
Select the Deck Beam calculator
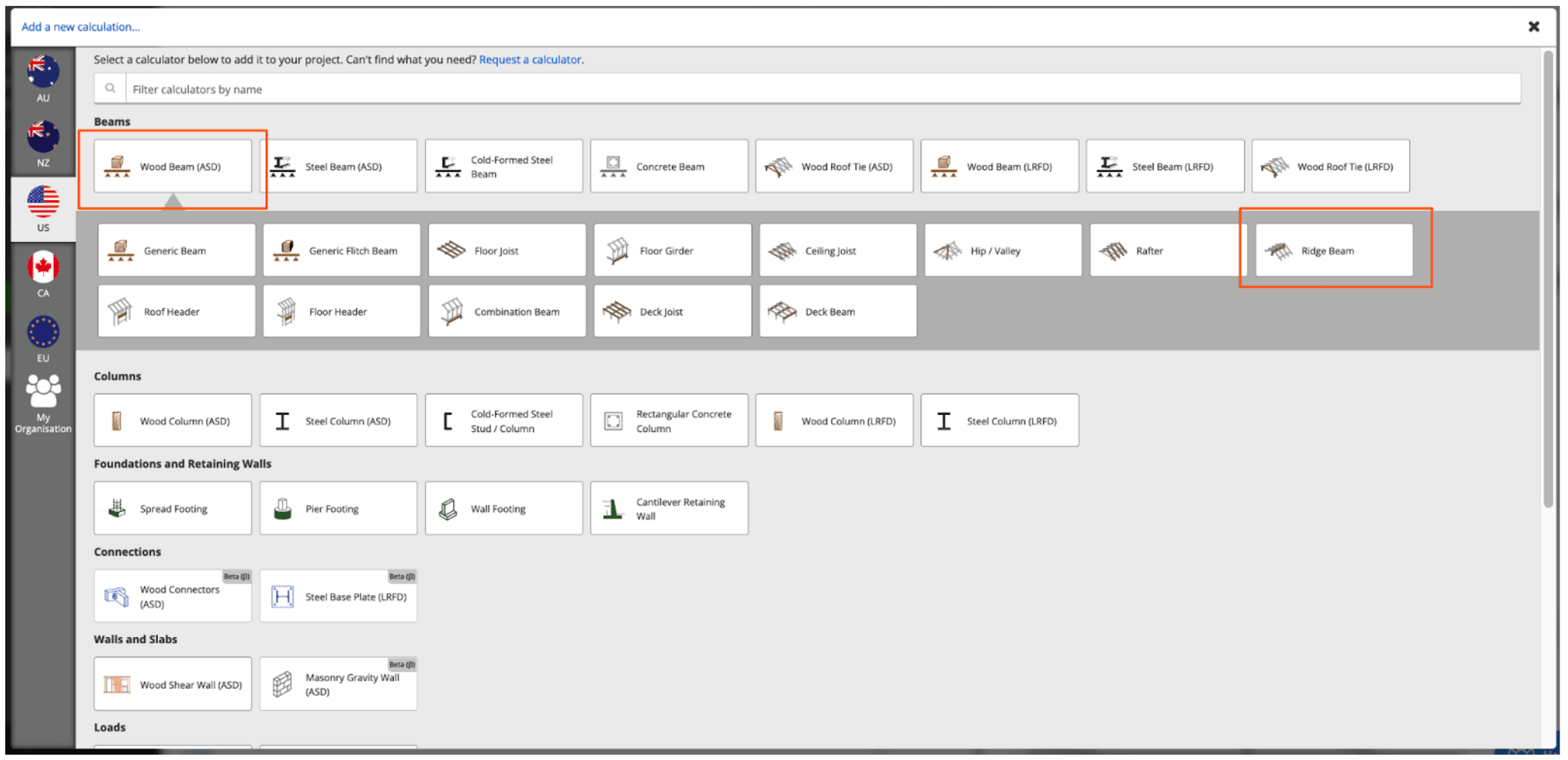coord(838,311)
